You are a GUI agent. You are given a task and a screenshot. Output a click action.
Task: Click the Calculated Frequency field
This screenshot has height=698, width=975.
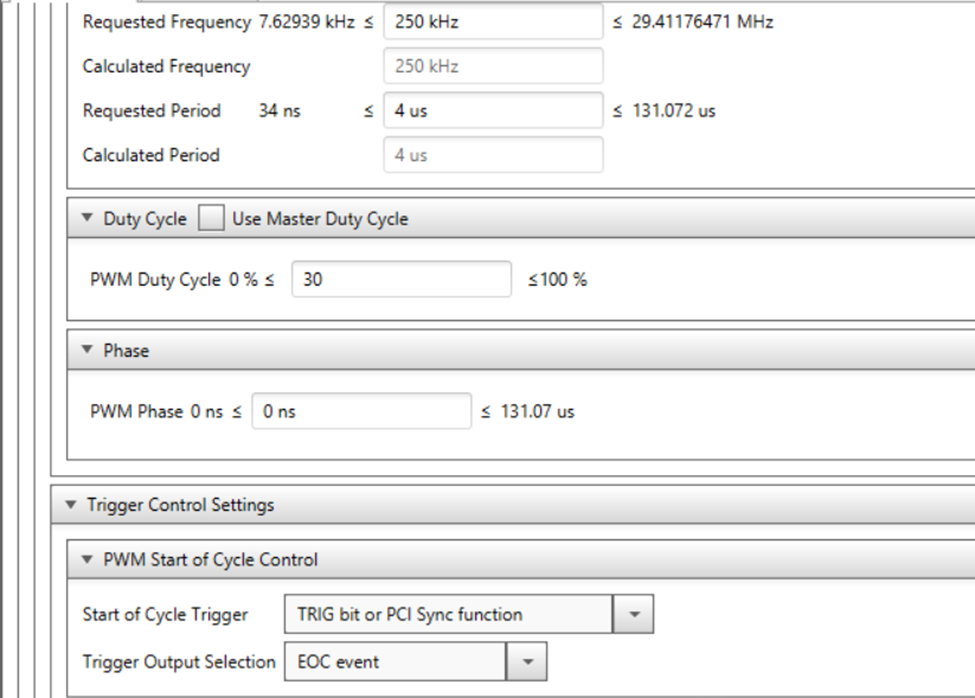click(493, 66)
